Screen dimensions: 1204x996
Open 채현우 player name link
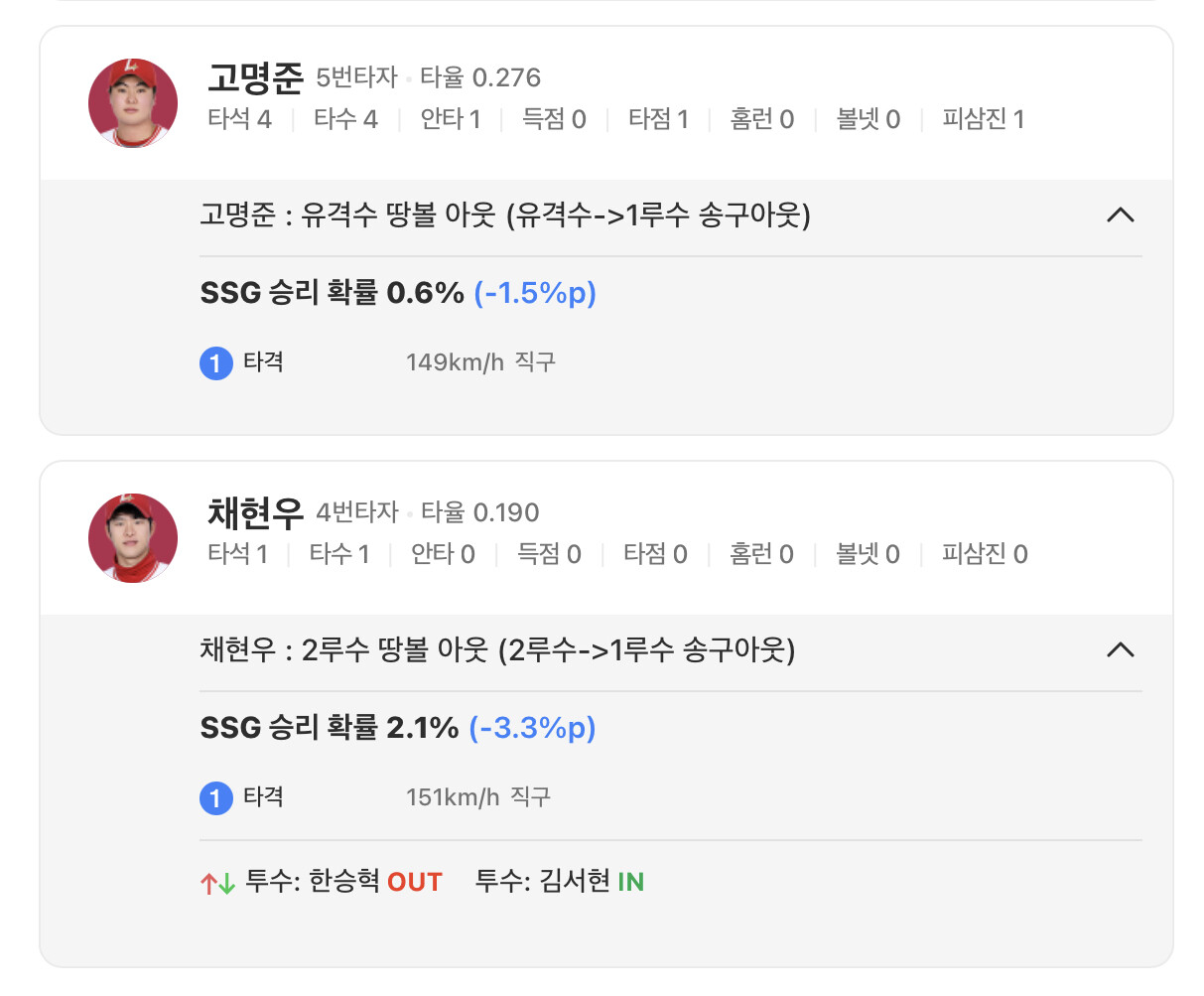[x=254, y=512]
